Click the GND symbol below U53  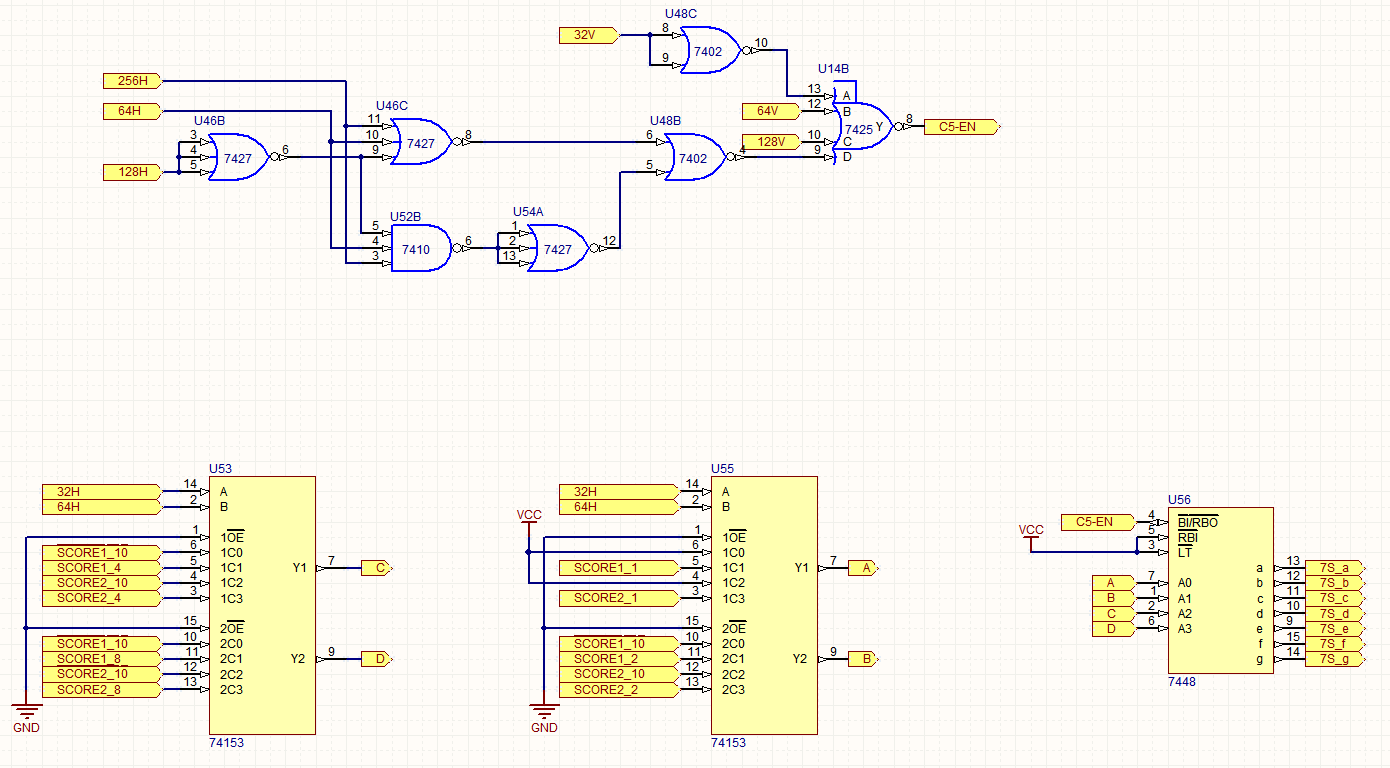[26, 716]
